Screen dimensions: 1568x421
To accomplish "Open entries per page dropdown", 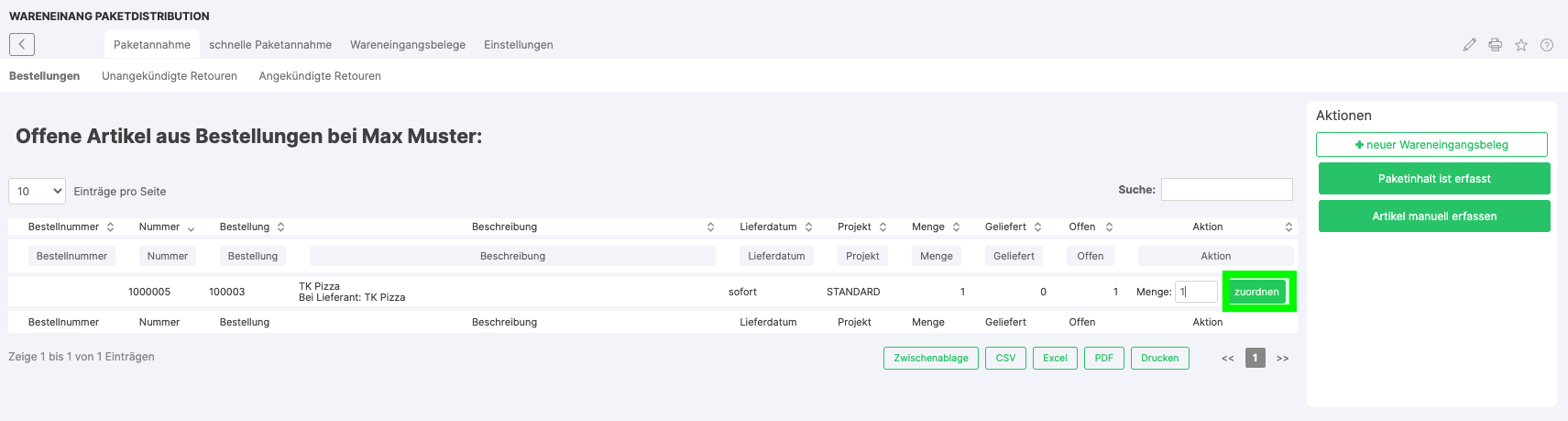I will tap(37, 191).
